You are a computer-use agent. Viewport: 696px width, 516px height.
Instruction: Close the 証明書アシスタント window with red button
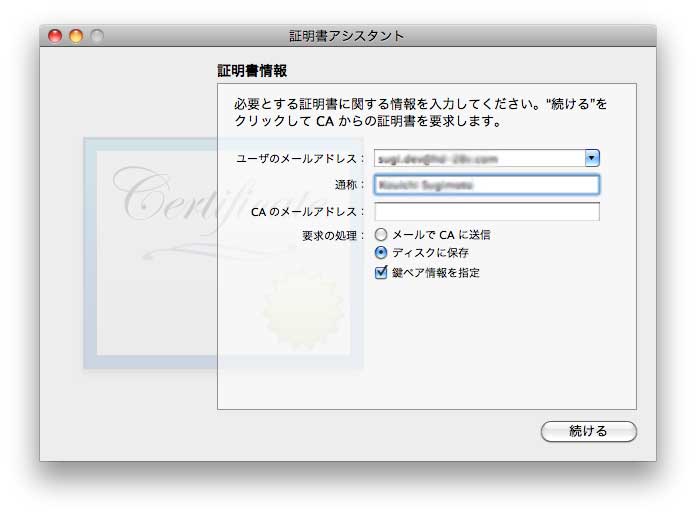(x=55, y=36)
